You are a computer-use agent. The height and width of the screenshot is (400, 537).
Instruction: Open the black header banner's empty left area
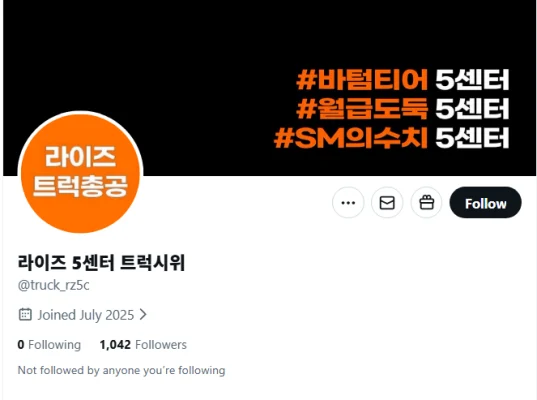click(137, 55)
